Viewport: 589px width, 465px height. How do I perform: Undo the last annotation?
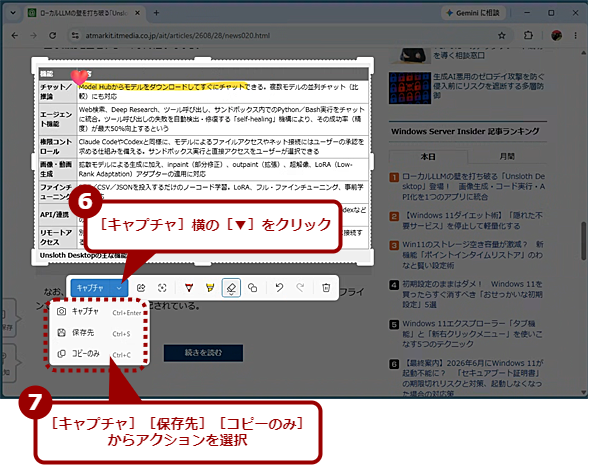tap(279, 288)
